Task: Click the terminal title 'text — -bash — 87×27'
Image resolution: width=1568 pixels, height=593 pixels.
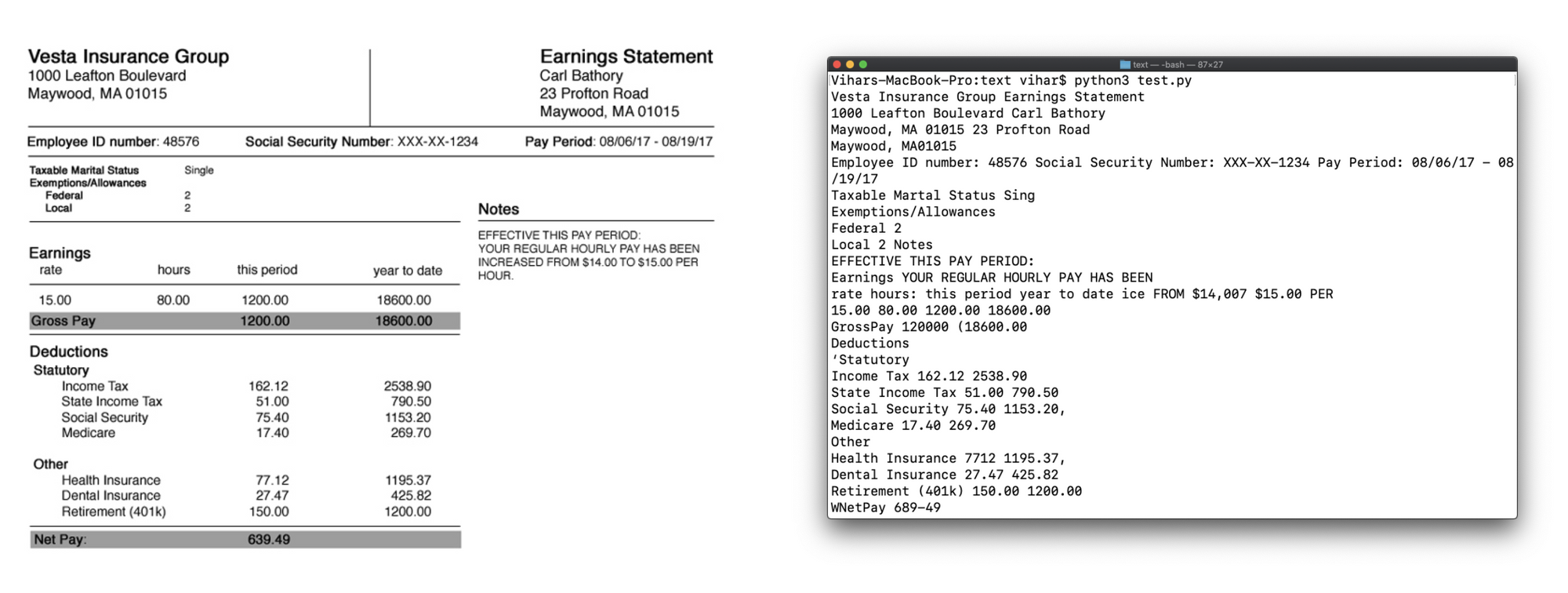Action: [x=1178, y=64]
